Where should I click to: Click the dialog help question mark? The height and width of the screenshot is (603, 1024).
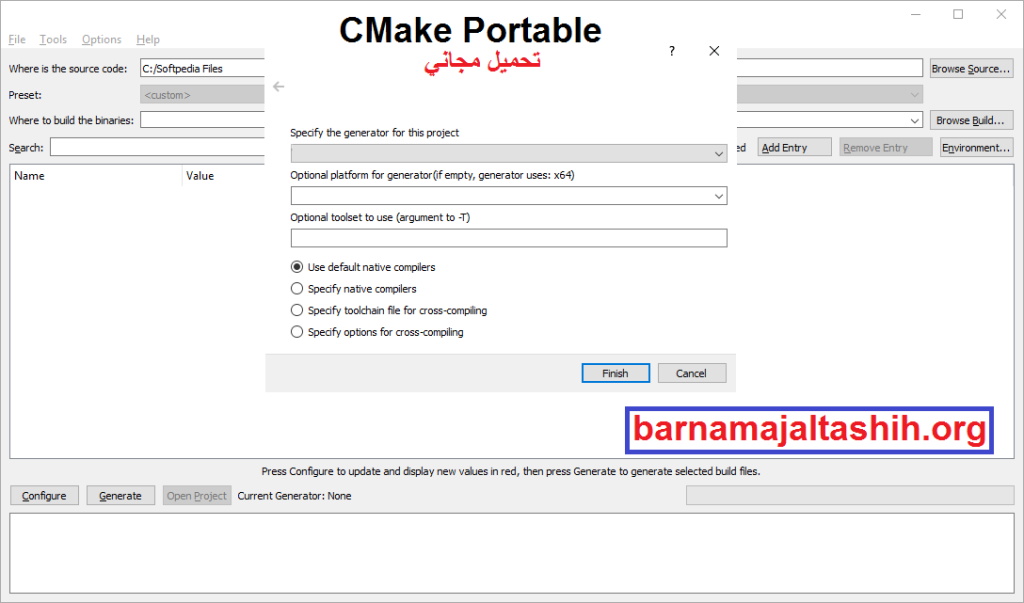coord(671,51)
